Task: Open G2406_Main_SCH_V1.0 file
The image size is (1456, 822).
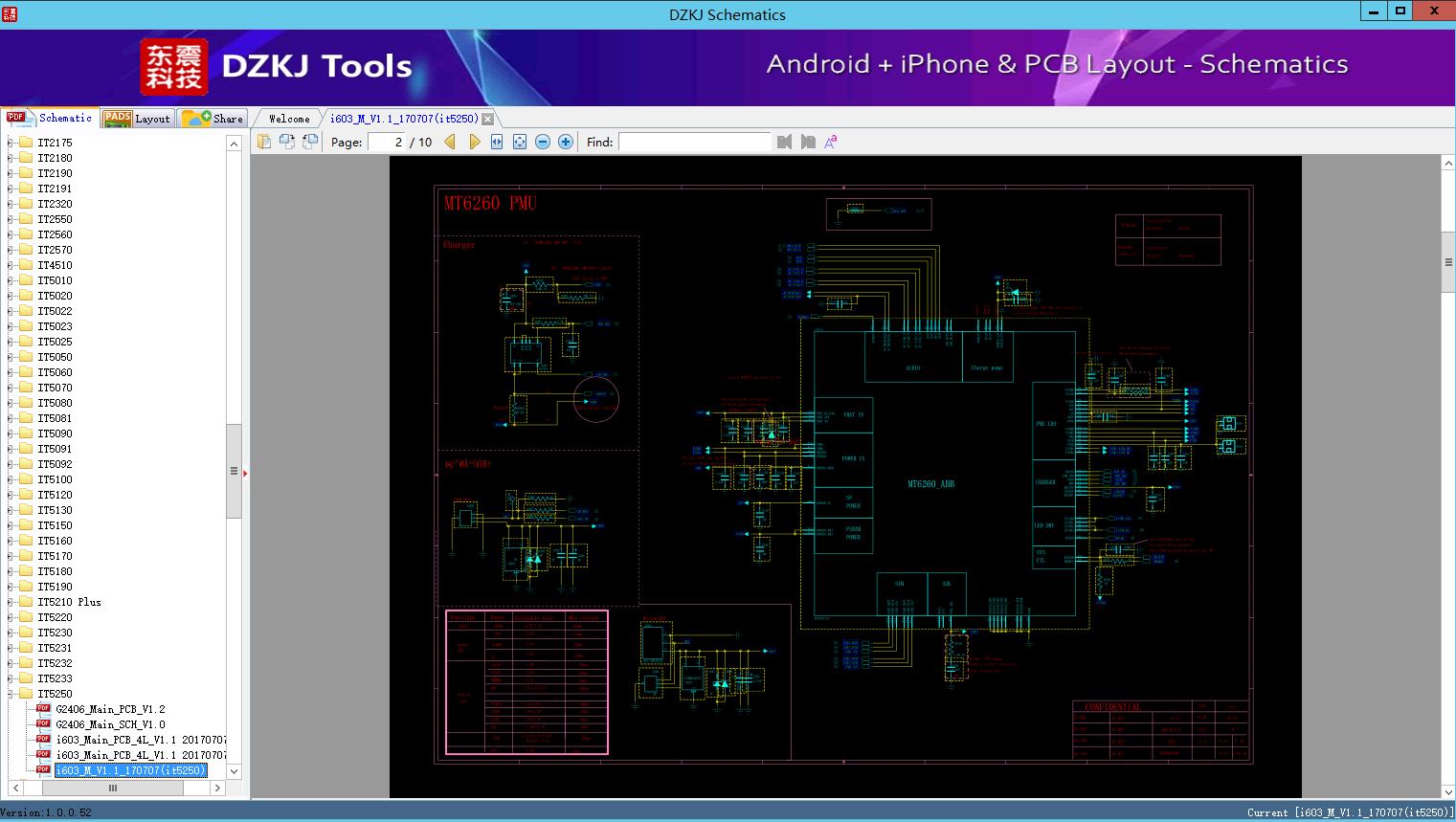Action: (110, 724)
